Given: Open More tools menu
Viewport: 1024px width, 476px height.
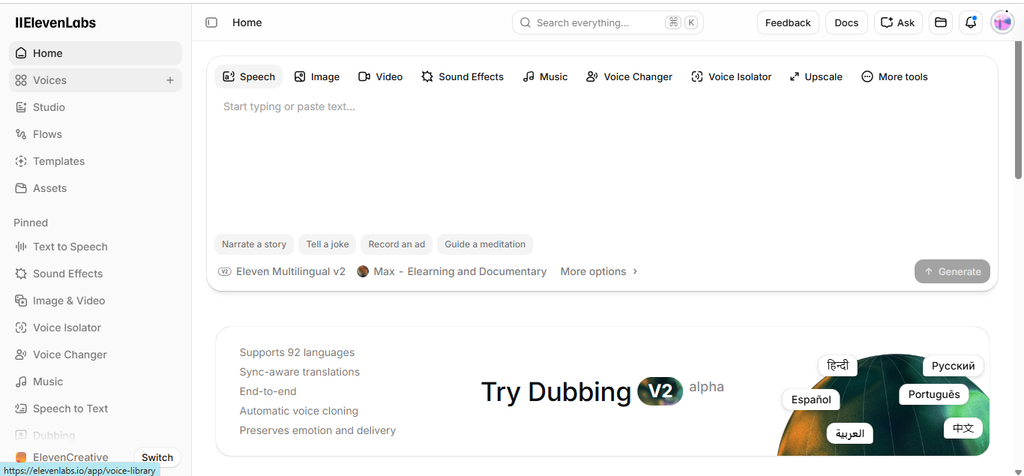Looking at the screenshot, I should [x=895, y=77].
